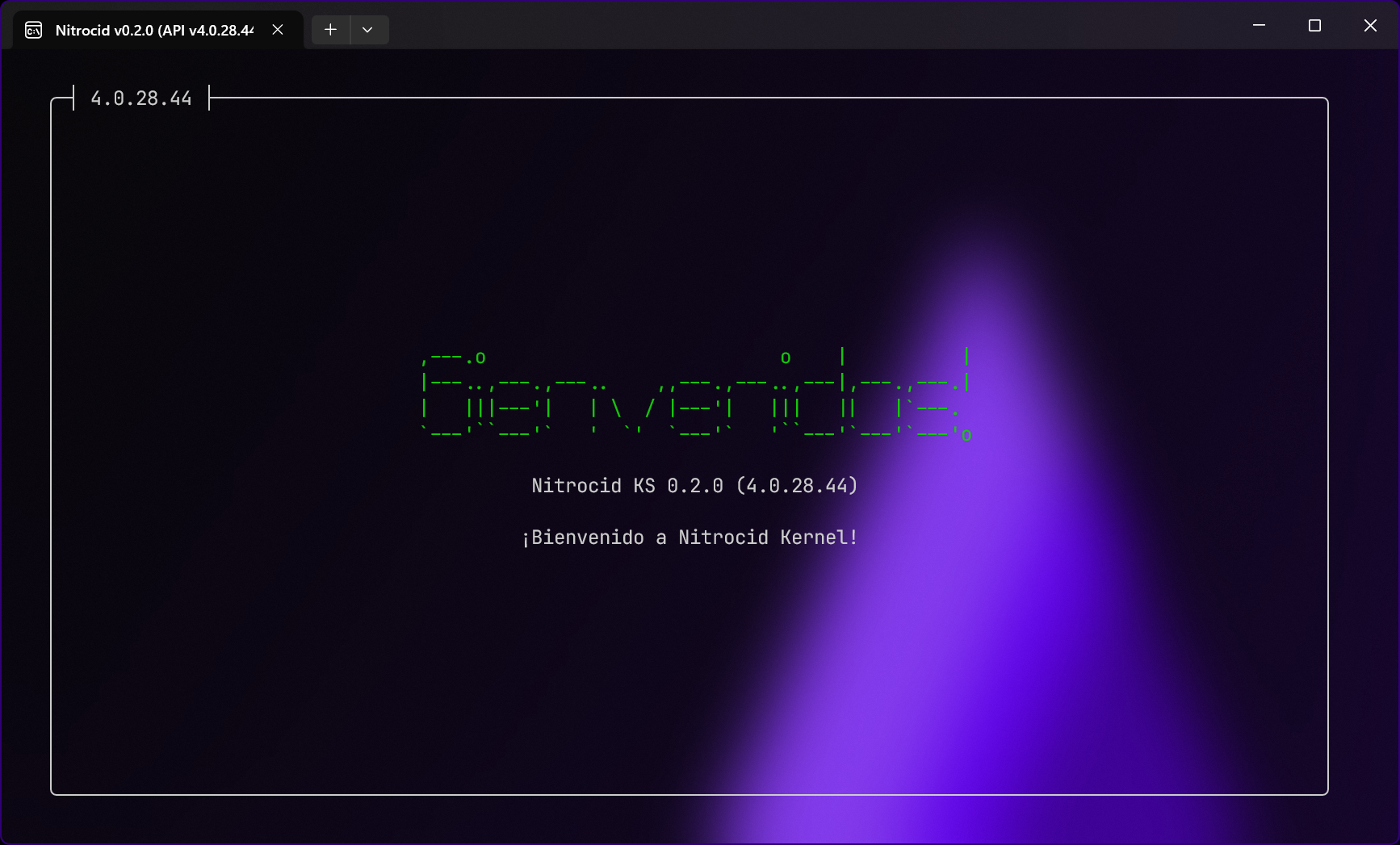Select the Nitrocid v0.2.0 terminal tab

pyautogui.click(x=158, y=30)
